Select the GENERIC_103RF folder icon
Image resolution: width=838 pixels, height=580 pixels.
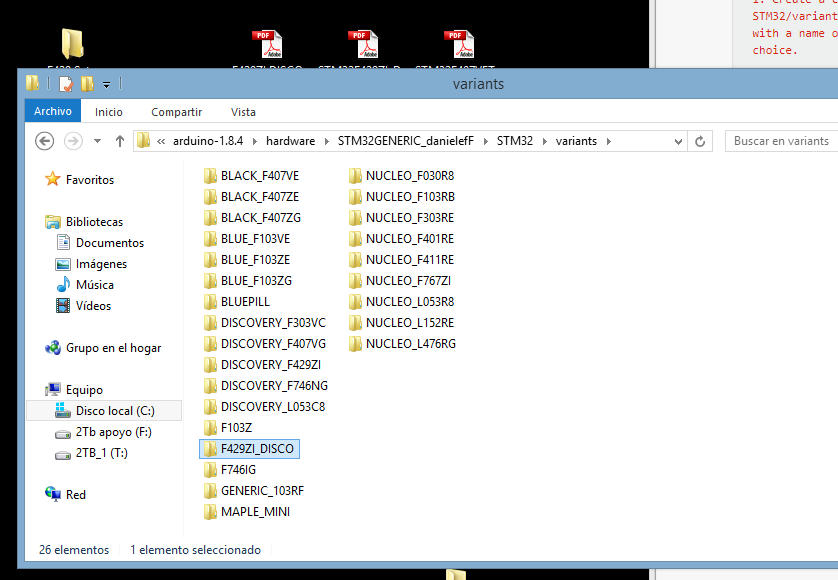(210, 491)
